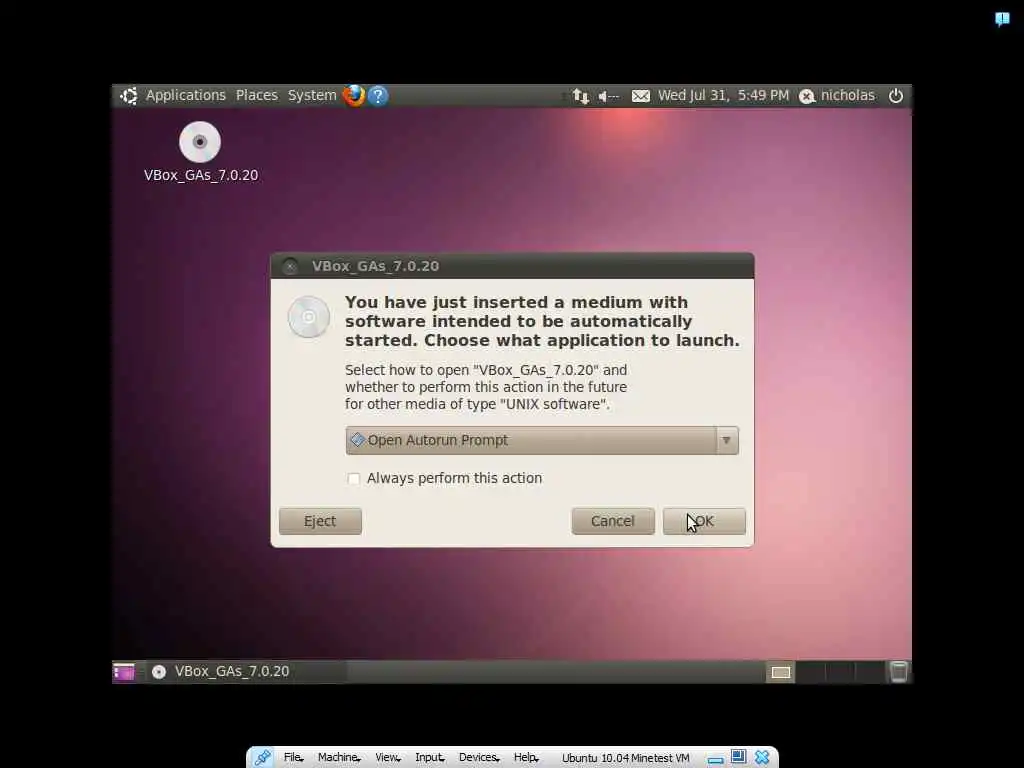The width and height of the screenshot is (1024, 768).
Task: Click the disc icon inside the dialog
Action: coord(309,317)
